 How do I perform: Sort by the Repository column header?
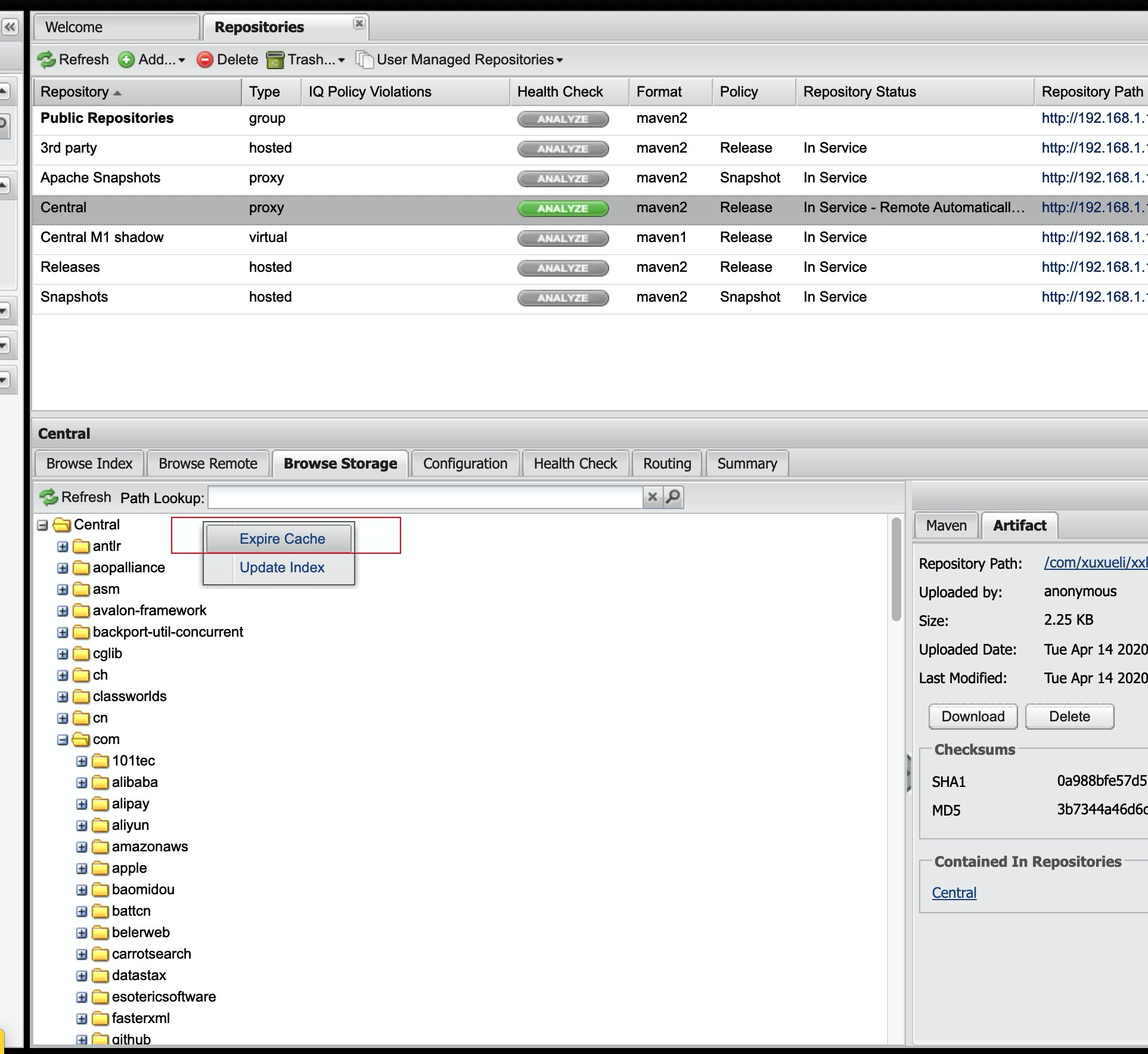(75, 92)
